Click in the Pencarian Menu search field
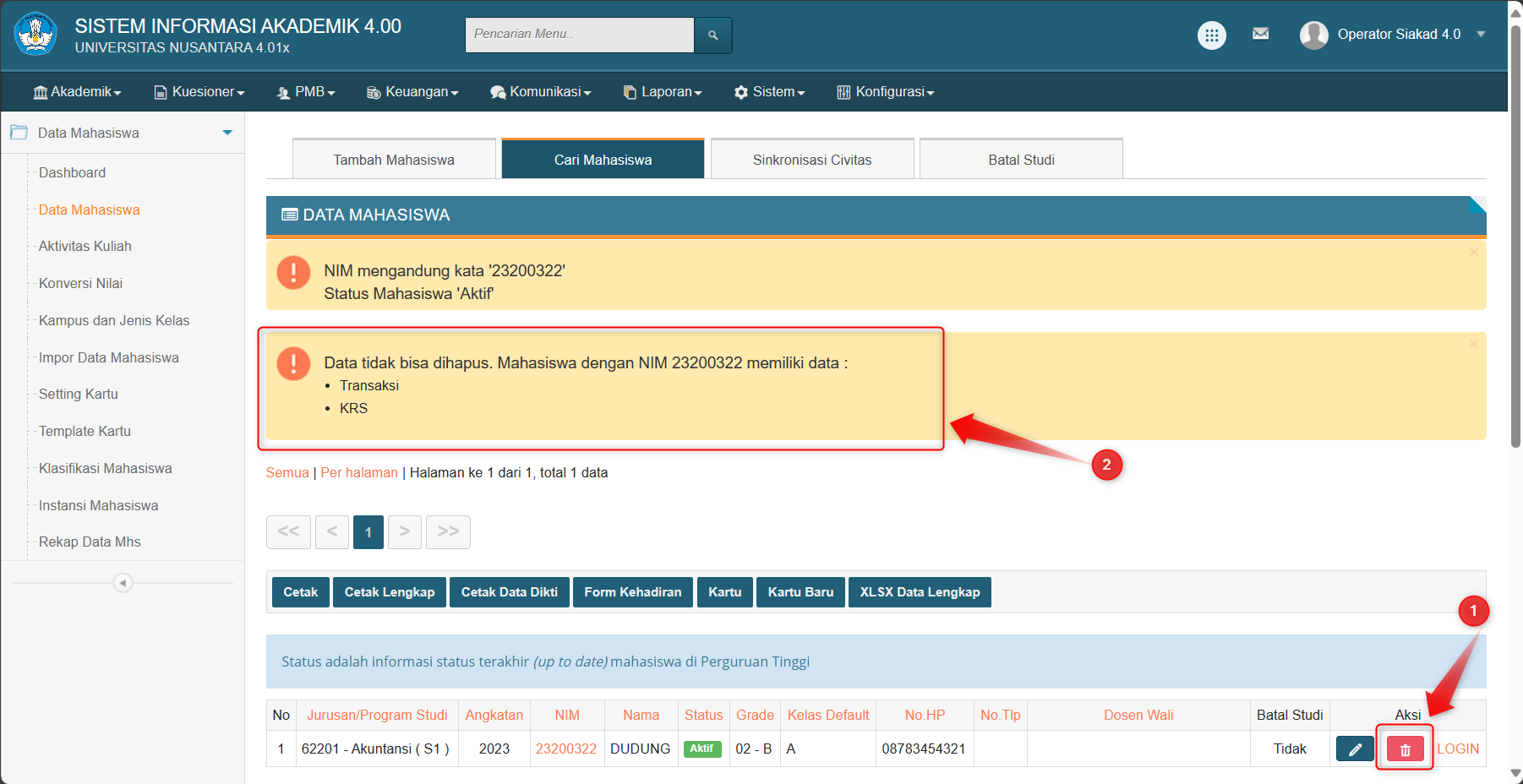The image size is (1523, 784). 579,35
